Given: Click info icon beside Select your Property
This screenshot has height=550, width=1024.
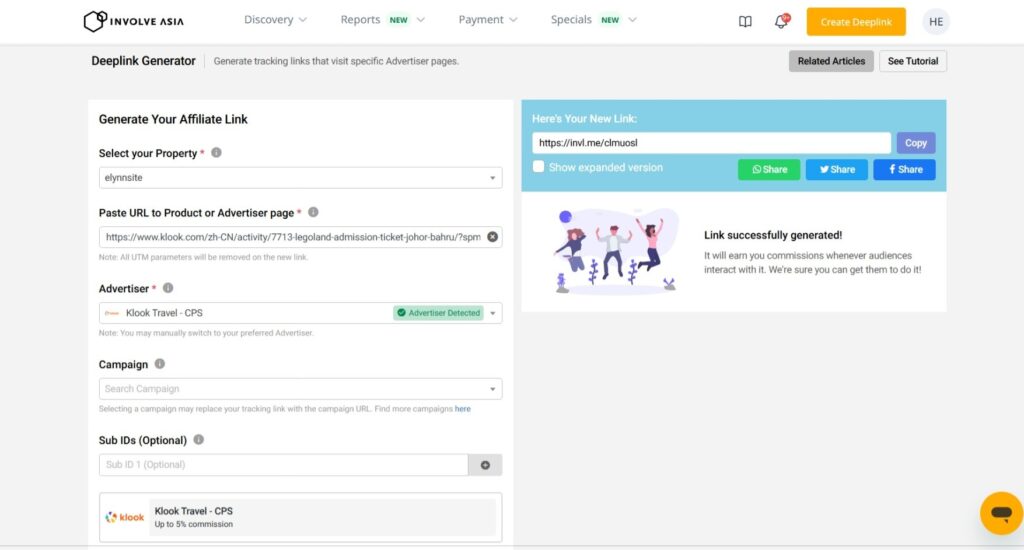Looking at the screenshot, I should 216,153.
